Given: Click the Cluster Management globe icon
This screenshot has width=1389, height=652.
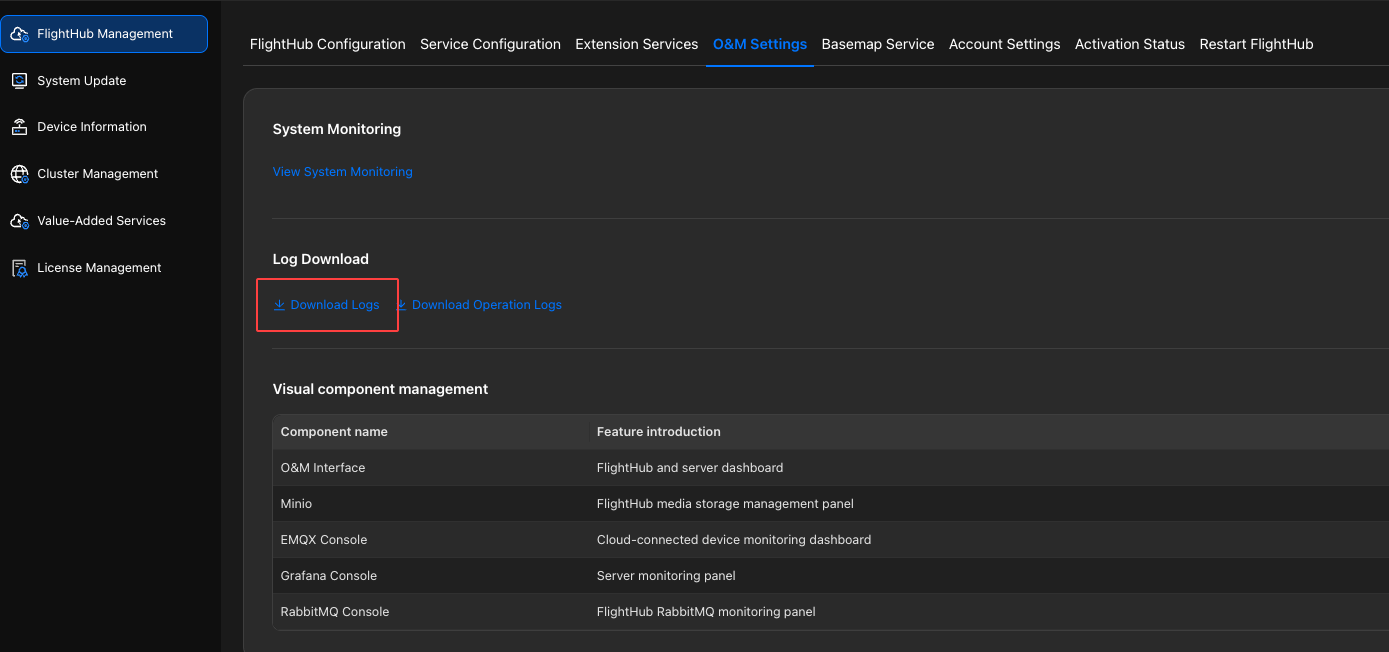Looking at the screenshot, I should [x=19, y=174].
